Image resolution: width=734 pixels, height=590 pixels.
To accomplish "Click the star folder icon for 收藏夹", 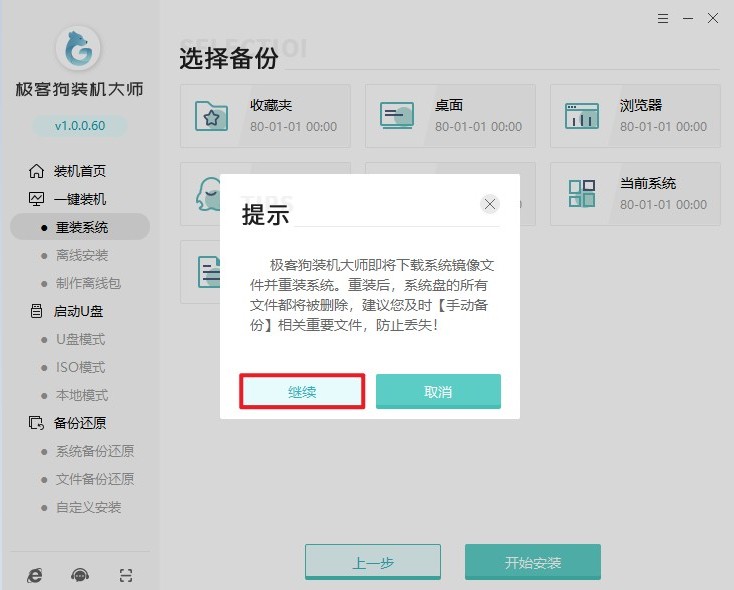I will click(x=211, y=116).
